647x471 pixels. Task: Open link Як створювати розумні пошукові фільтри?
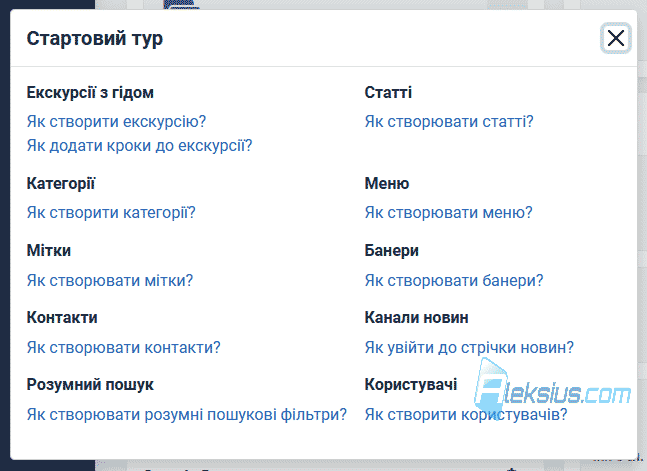click(187, 414)
